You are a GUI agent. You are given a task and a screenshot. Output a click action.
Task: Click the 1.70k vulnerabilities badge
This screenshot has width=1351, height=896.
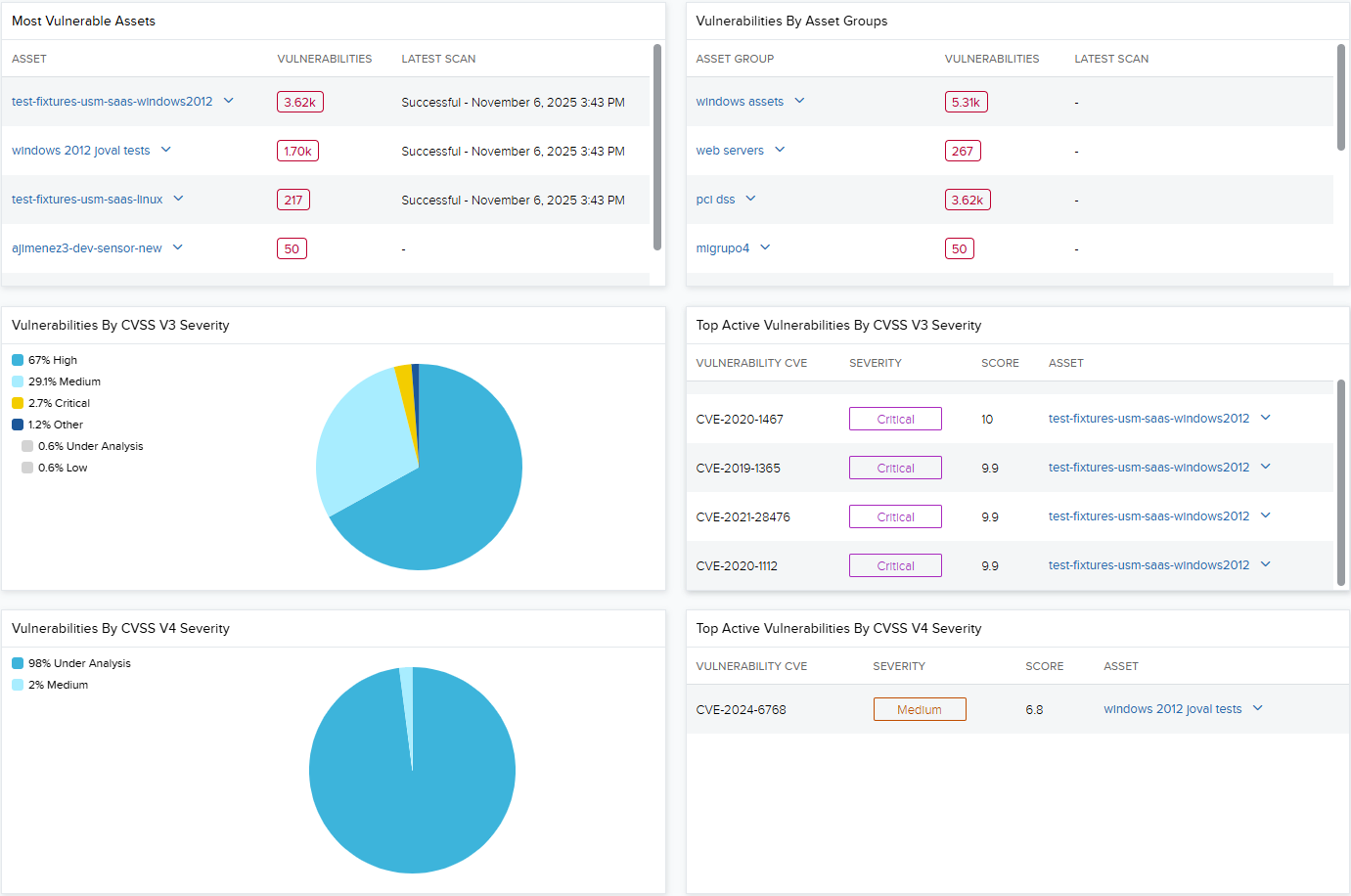[x=297, y=151]
